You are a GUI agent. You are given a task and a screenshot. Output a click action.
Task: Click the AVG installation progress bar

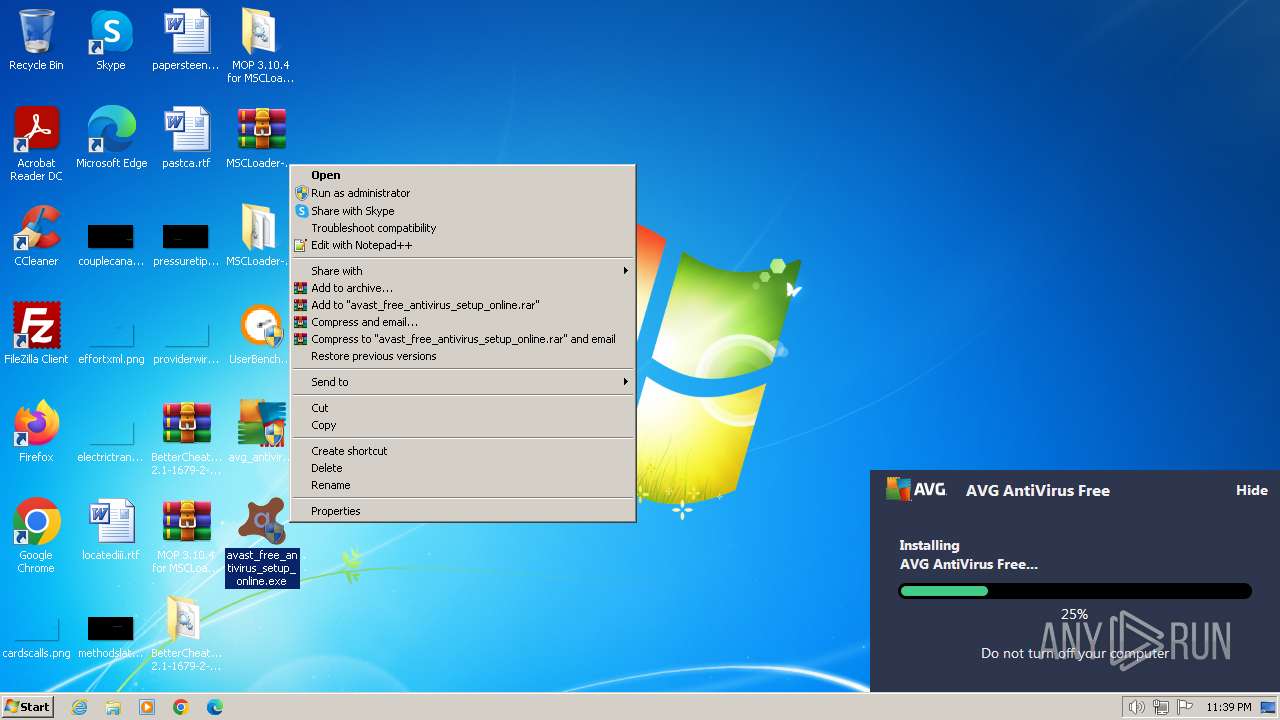point(1075,591)
